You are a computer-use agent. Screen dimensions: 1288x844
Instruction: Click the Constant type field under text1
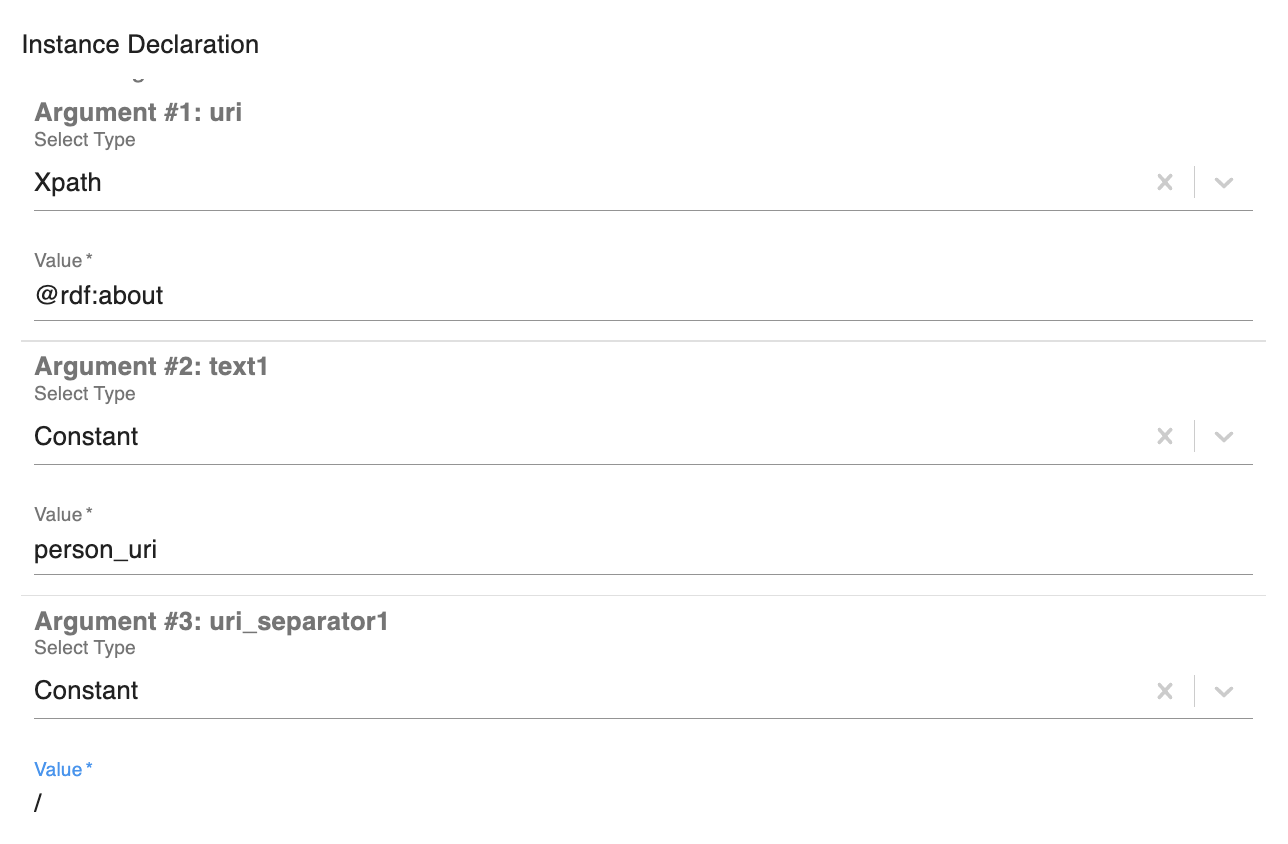580,437
